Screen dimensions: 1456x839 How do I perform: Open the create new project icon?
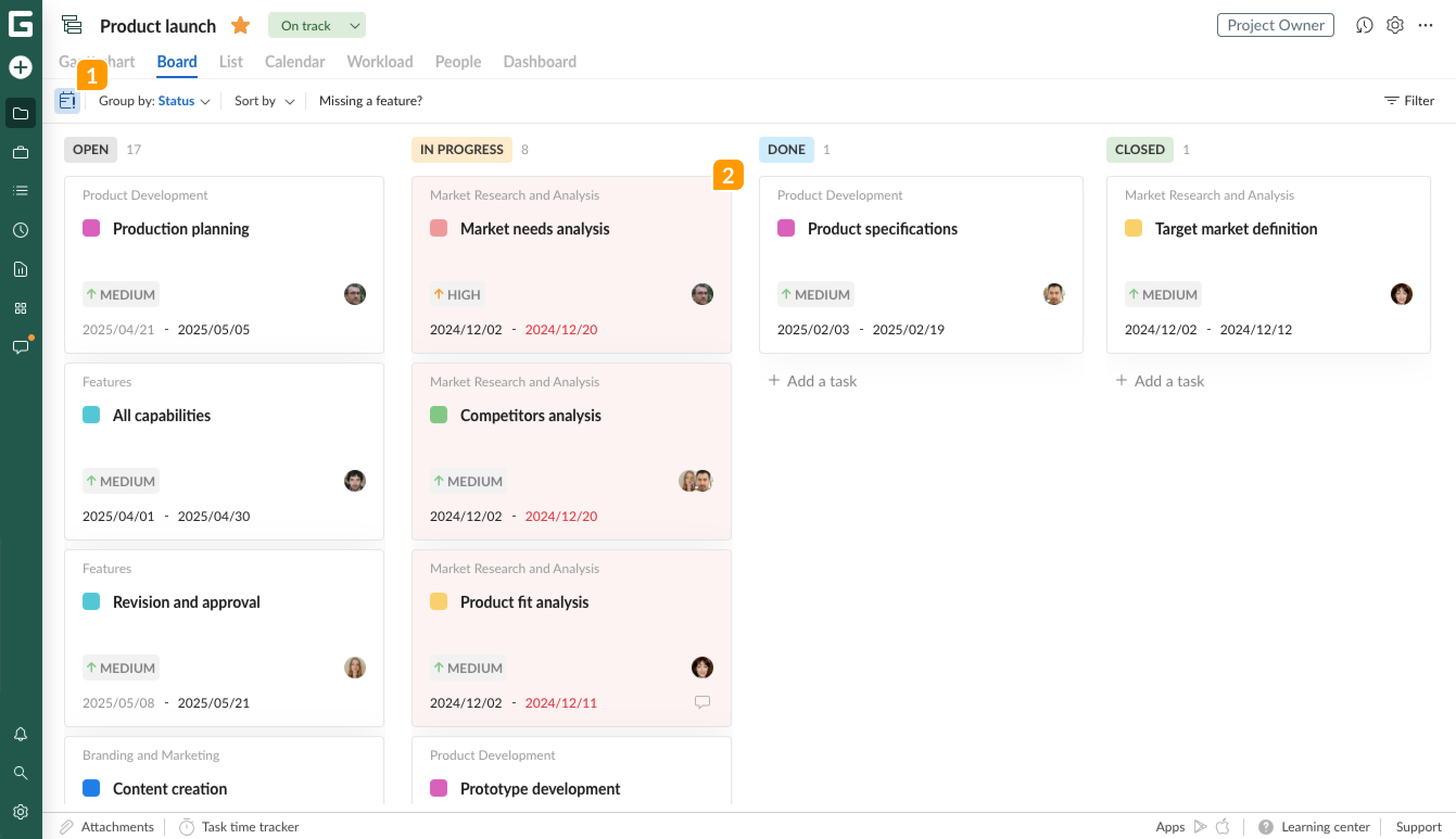coord(20,66)
